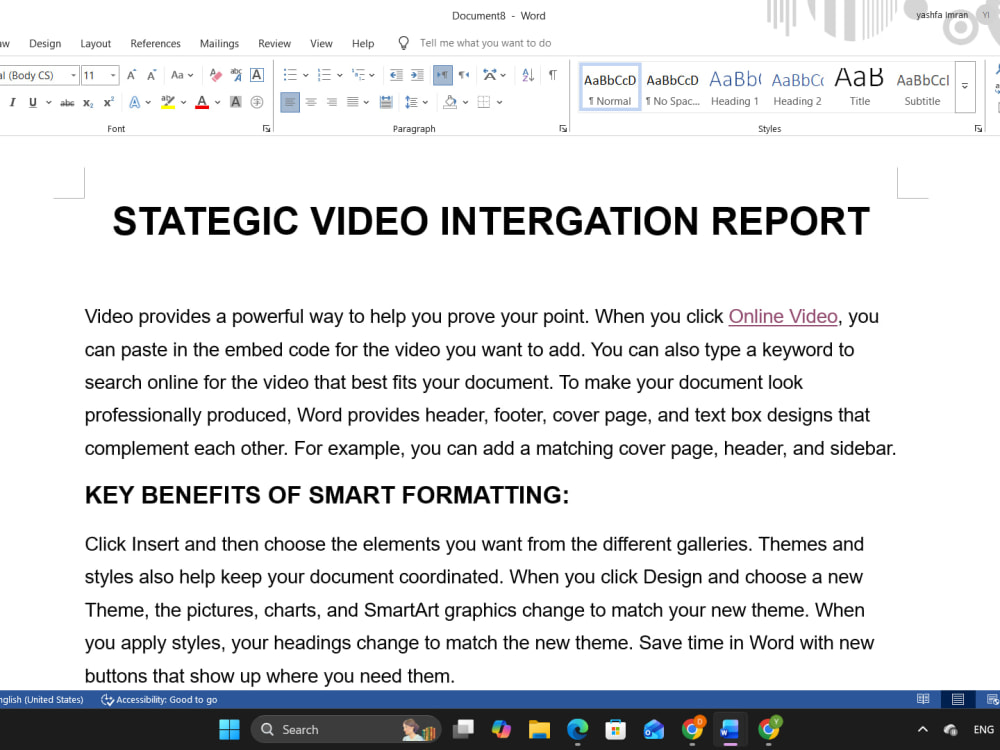
Task: Open the Help tab
Action: [x=363, y=43]
